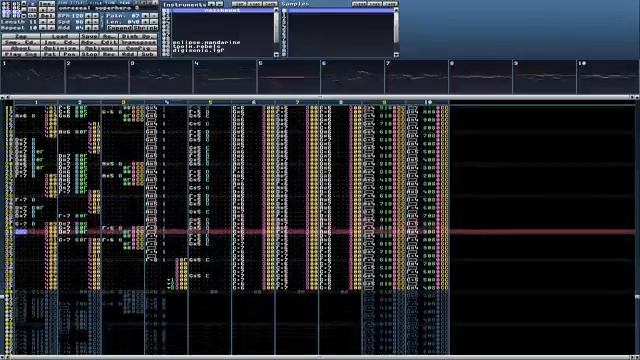
Task: Click channel 1 scope display
Action: [x=33, y=77]
